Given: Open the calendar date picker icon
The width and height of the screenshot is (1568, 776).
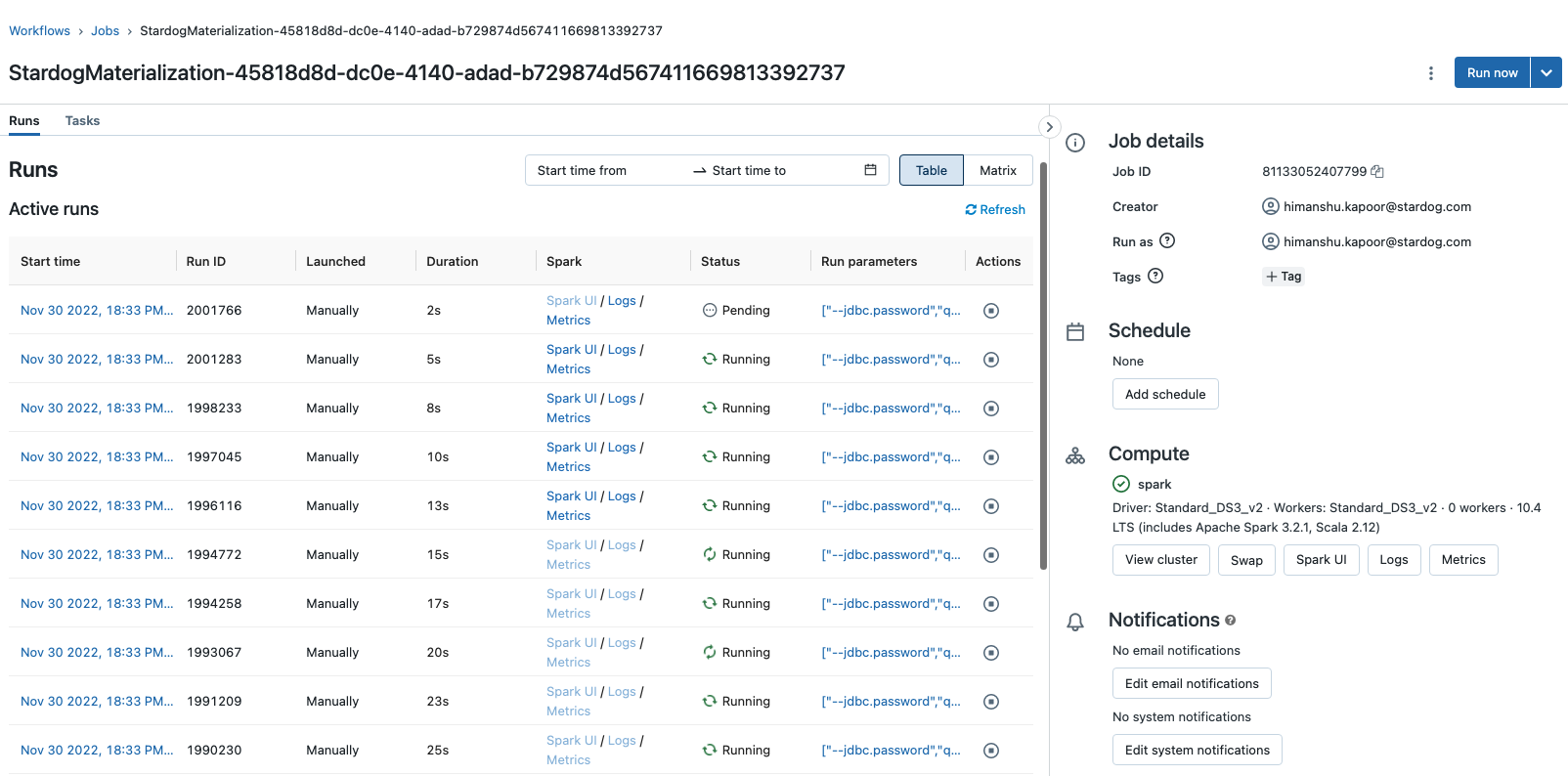Looking at the screenshot, I should (x=870, y=170).
